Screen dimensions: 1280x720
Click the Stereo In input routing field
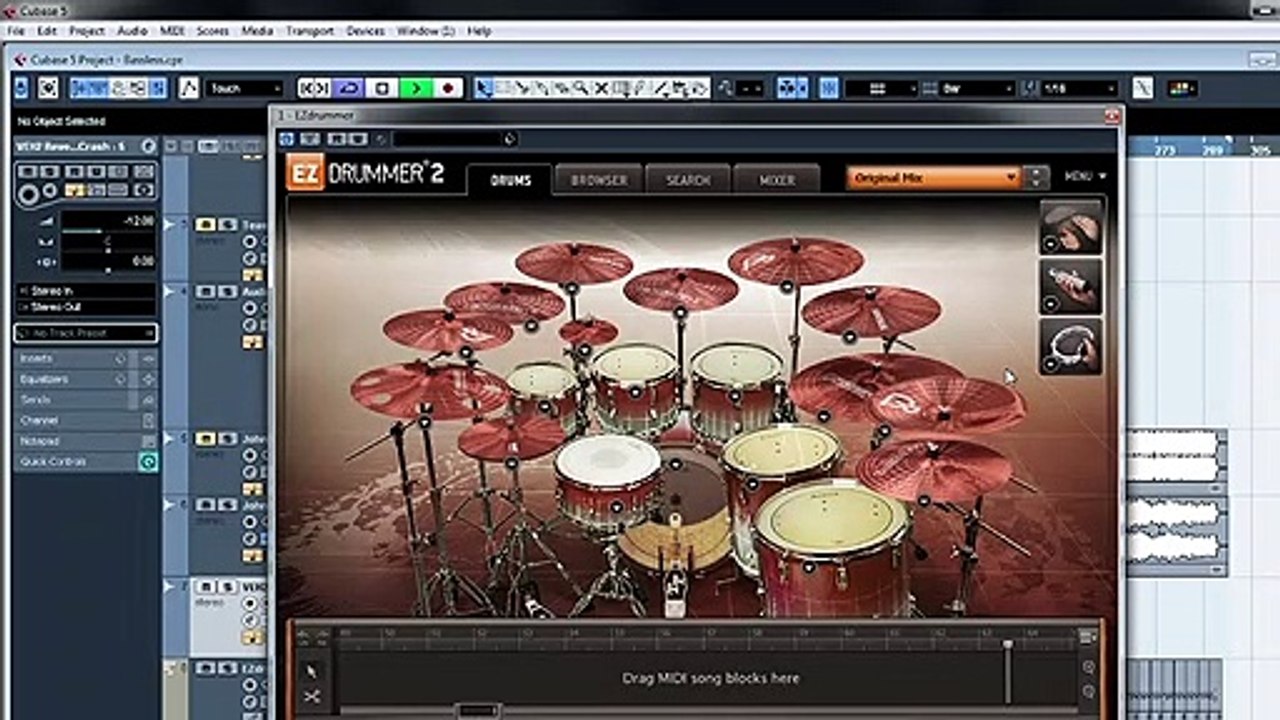point(86,291)
